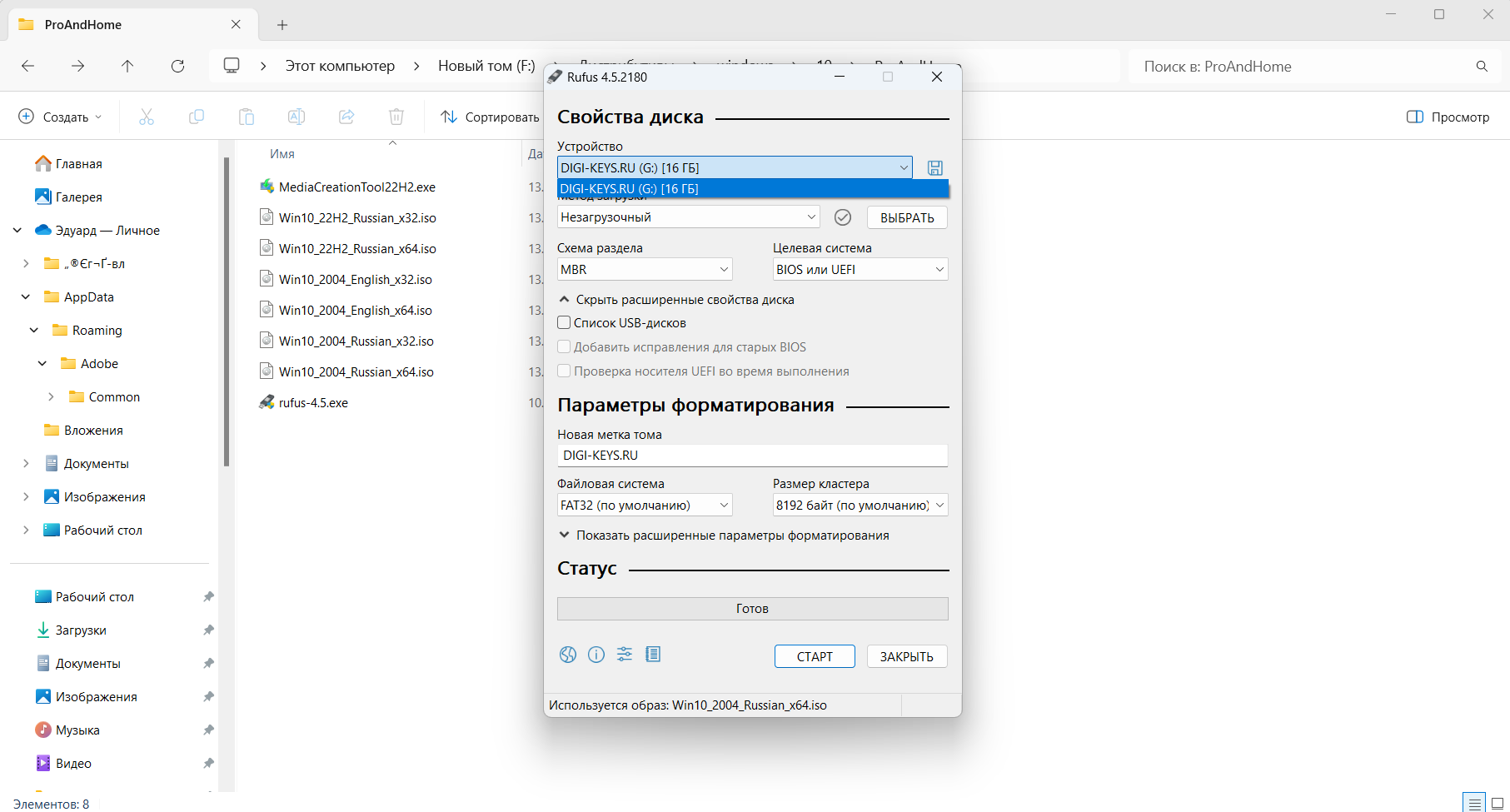Image resolution: width=1510 pixels, height=812 pixels.
Task: Click the Rufus language globe icon
Action: point(568,655)
